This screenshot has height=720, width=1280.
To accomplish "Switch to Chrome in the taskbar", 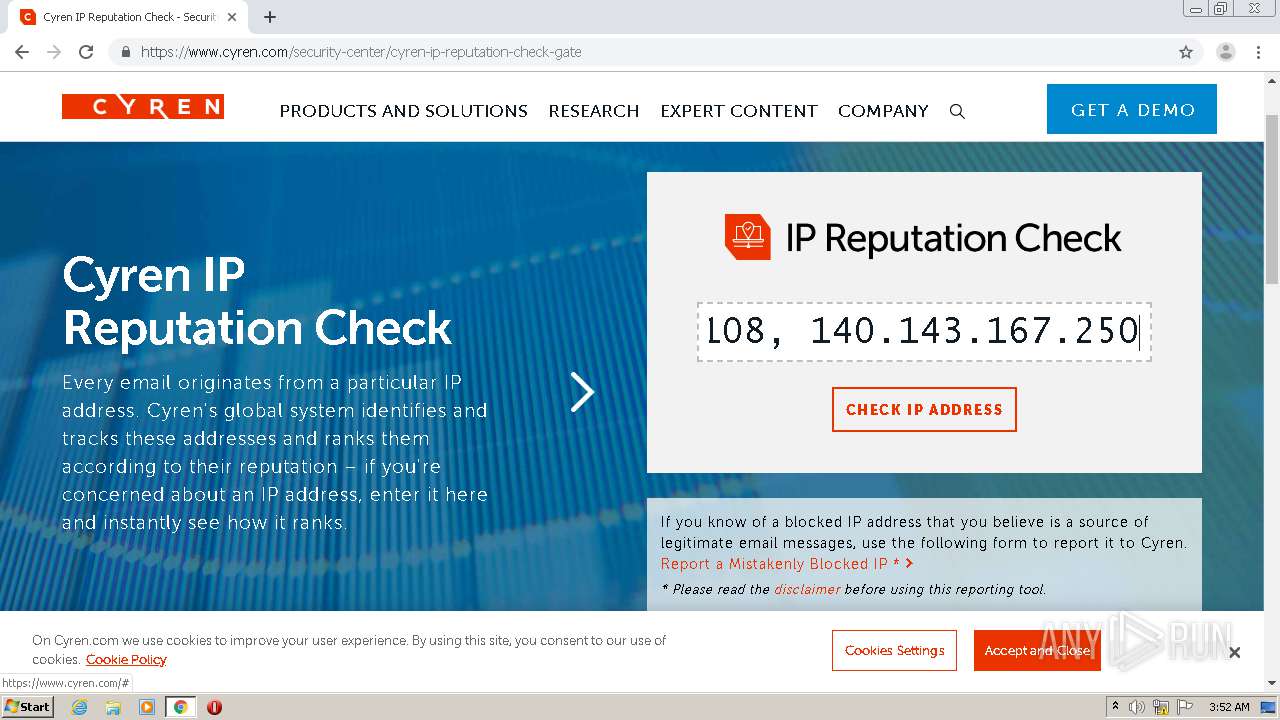I will point(180,707).
